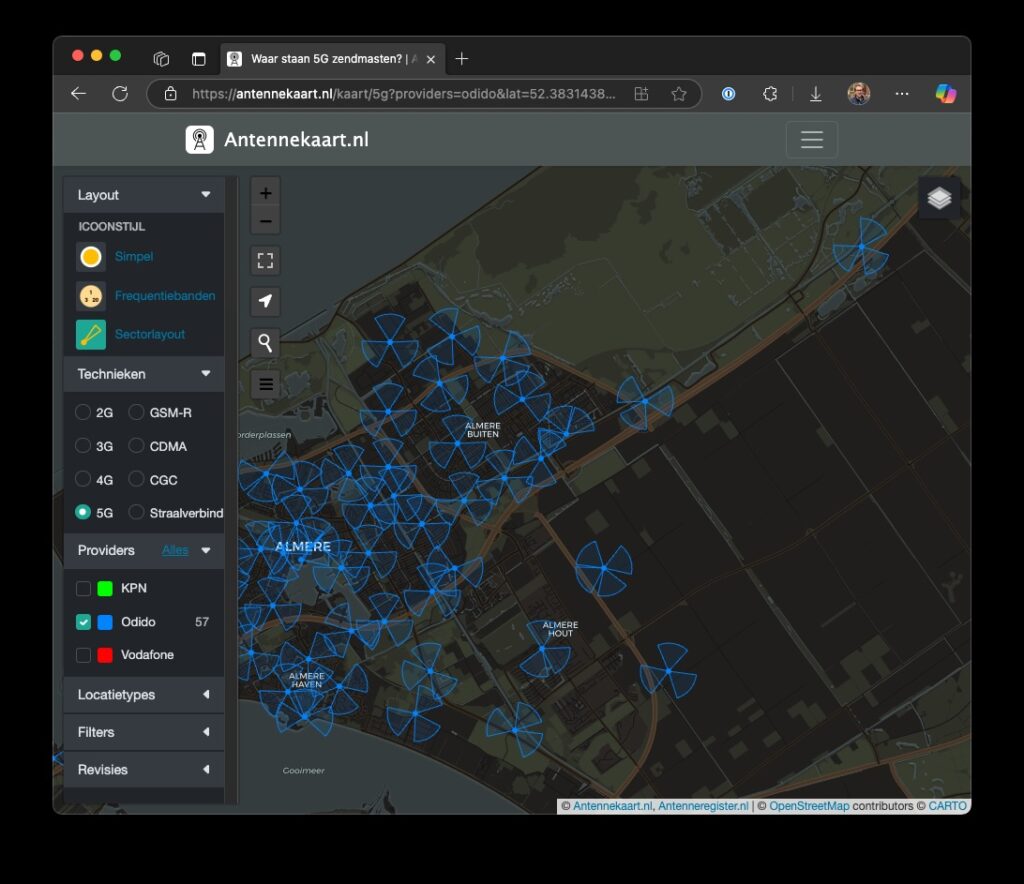Click the Vodafone red color swatch
This screenshot has height=884, width=1024.
click(x=105, y=655)
